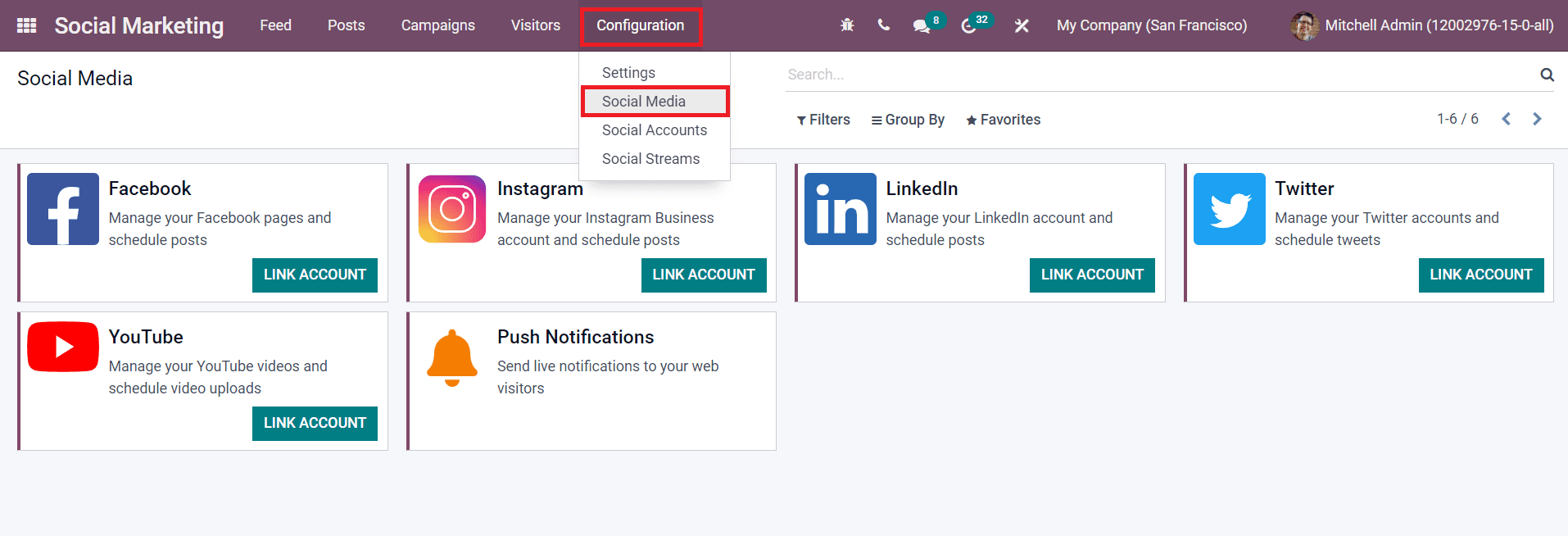Viewport: 1568px width, 536px height.
Task: Link an Instagram account
Action: coord(704,275)
